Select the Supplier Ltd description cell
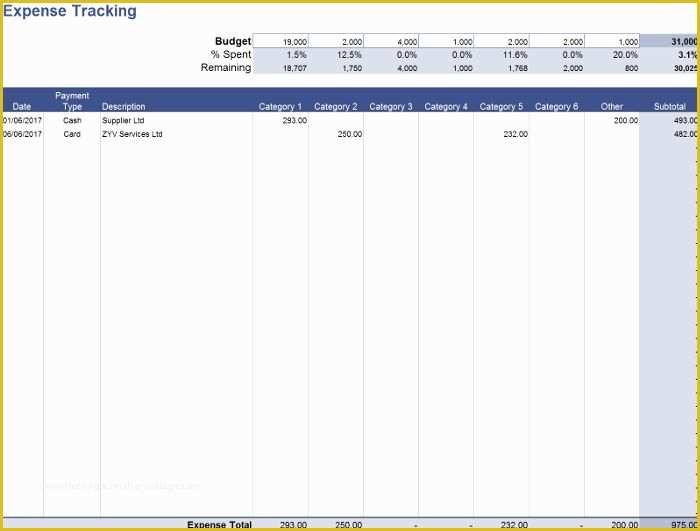 pyautogui.click(x=123, y=120)
